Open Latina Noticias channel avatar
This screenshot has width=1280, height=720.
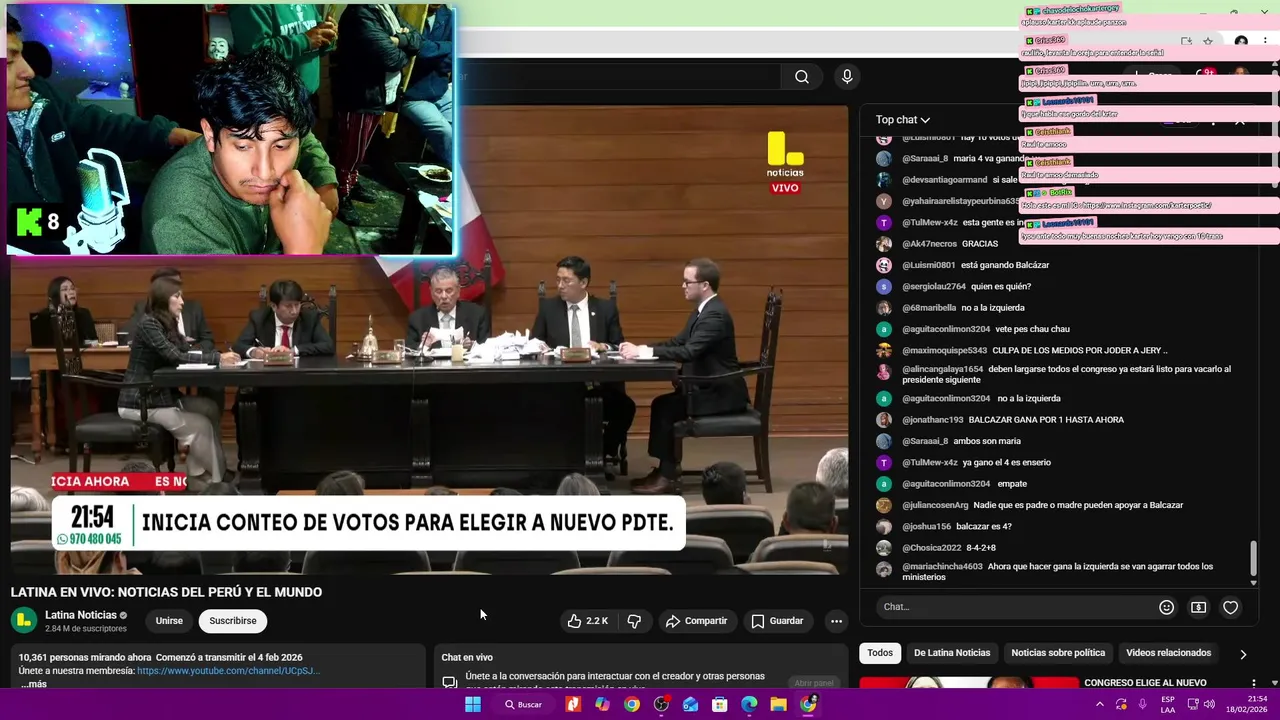coord(24,621)
